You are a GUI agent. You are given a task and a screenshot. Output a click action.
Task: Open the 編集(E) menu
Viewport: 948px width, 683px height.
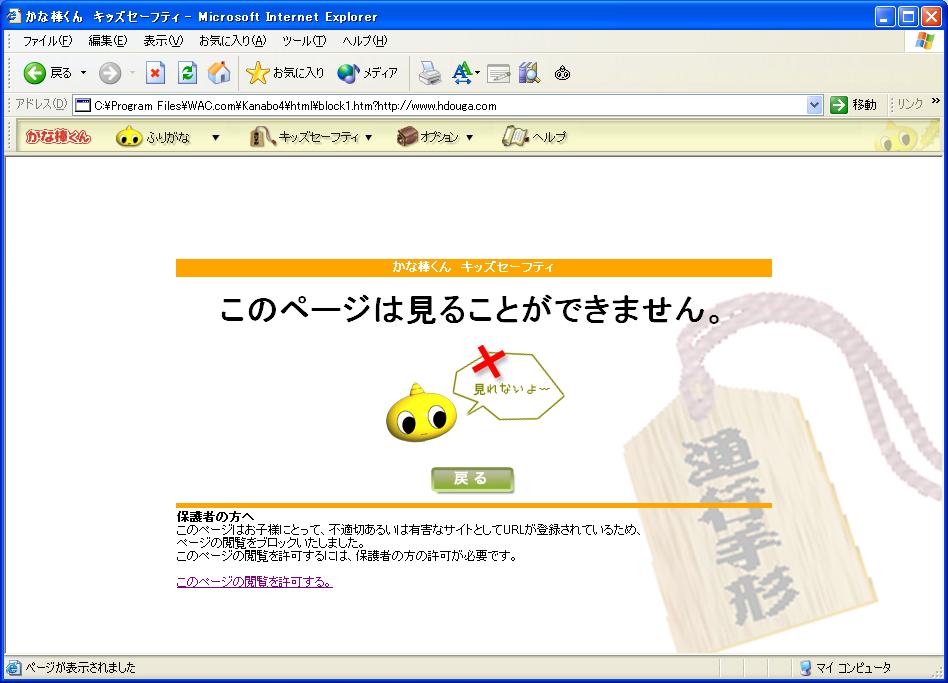click(108, 41)
